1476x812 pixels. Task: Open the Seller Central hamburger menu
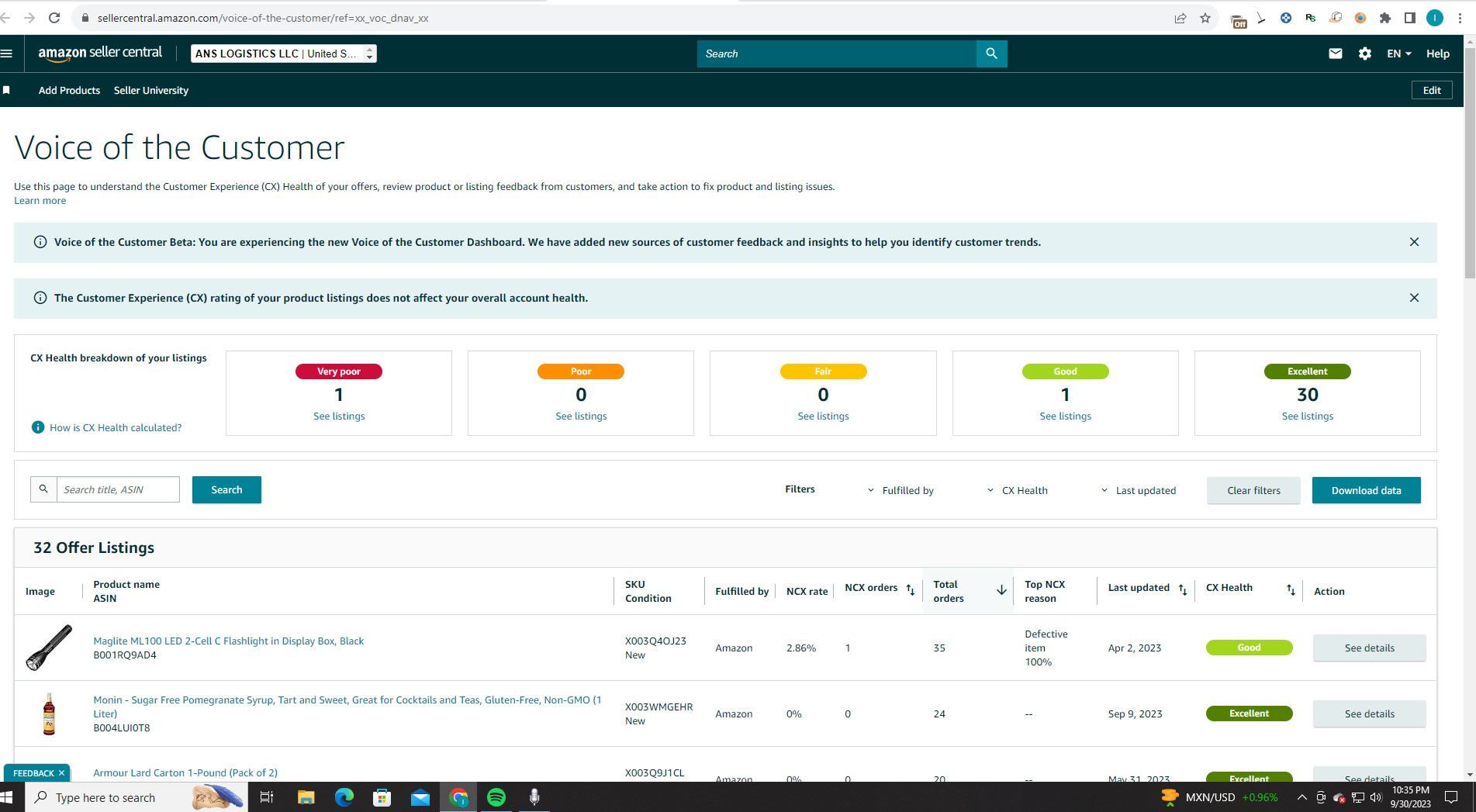click(7, 54)
